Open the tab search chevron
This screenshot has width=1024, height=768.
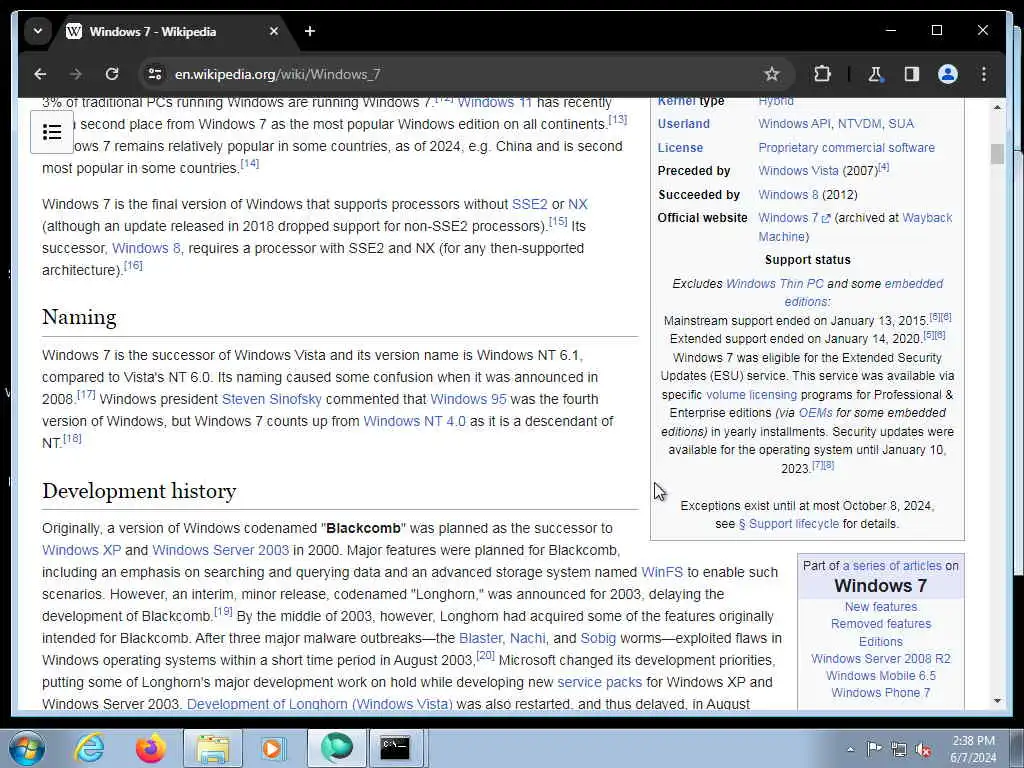tap(38, 31)
